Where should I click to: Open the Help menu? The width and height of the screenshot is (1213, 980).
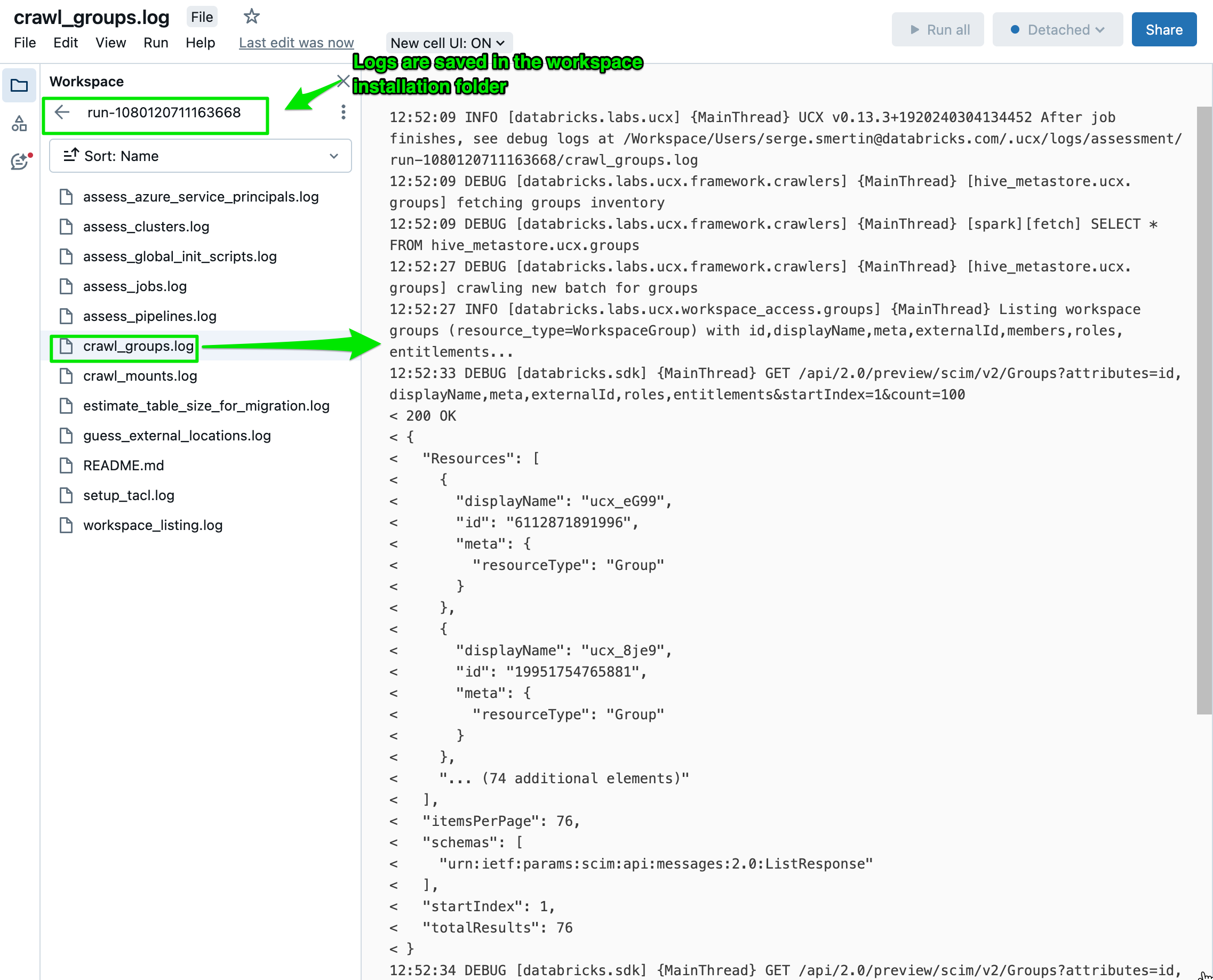[199, 42]
